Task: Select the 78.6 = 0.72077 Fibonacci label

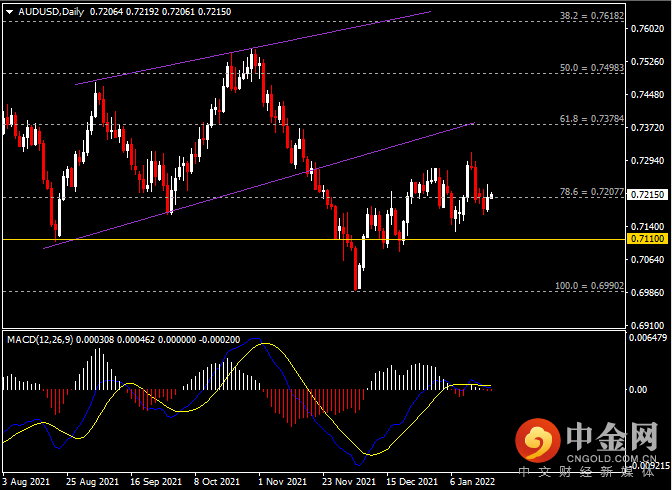Action: pos(592,192)
